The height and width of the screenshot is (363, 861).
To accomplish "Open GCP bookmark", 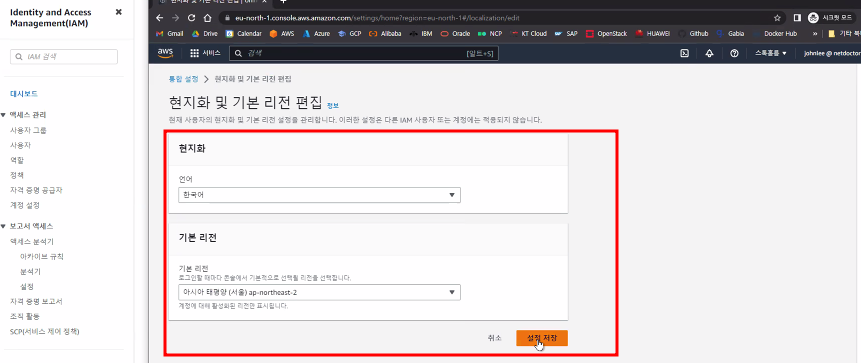I will tap(350, 33).
